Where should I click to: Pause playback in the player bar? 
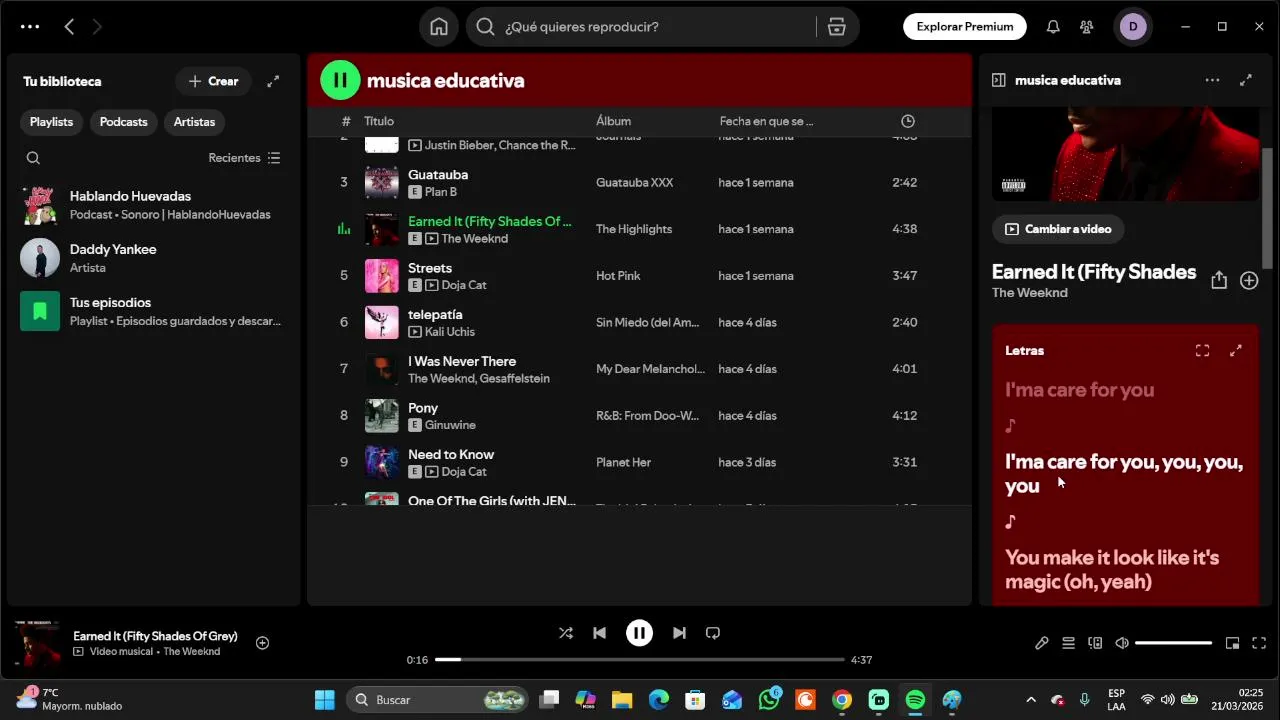click(x=639, y=633)
